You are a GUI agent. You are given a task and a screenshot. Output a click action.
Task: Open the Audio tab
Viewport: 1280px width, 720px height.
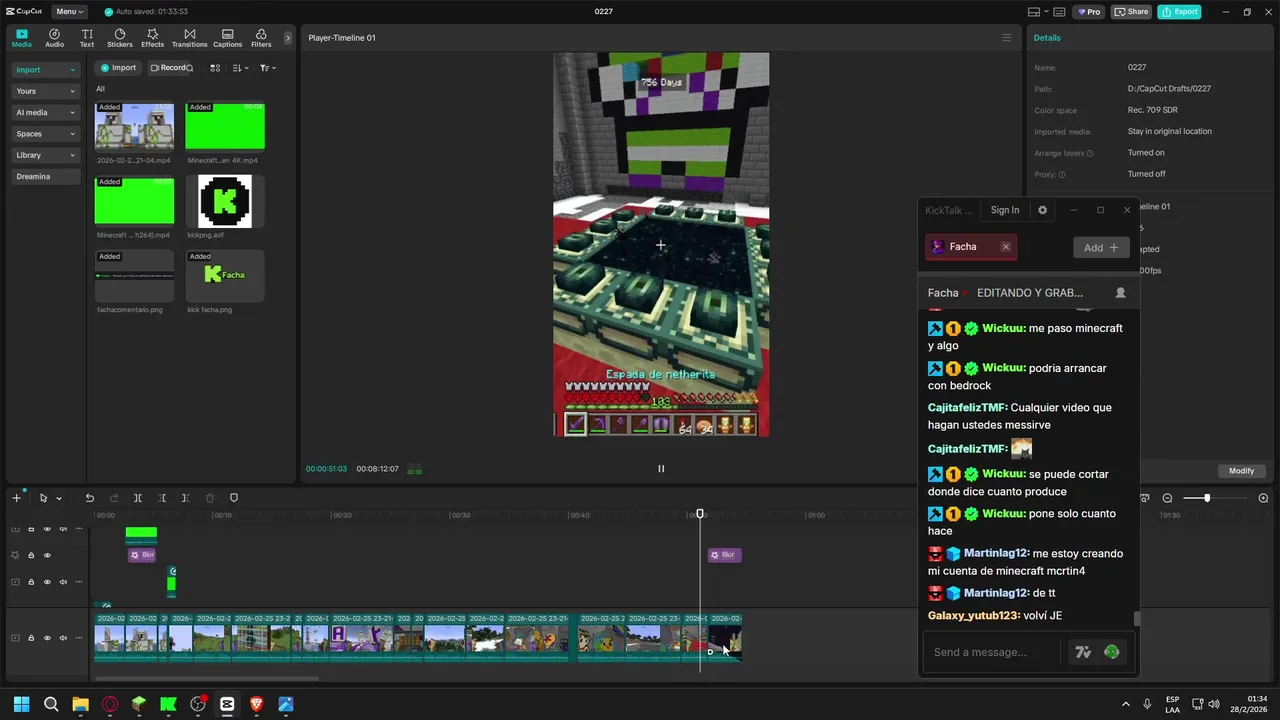pos(54,38)
